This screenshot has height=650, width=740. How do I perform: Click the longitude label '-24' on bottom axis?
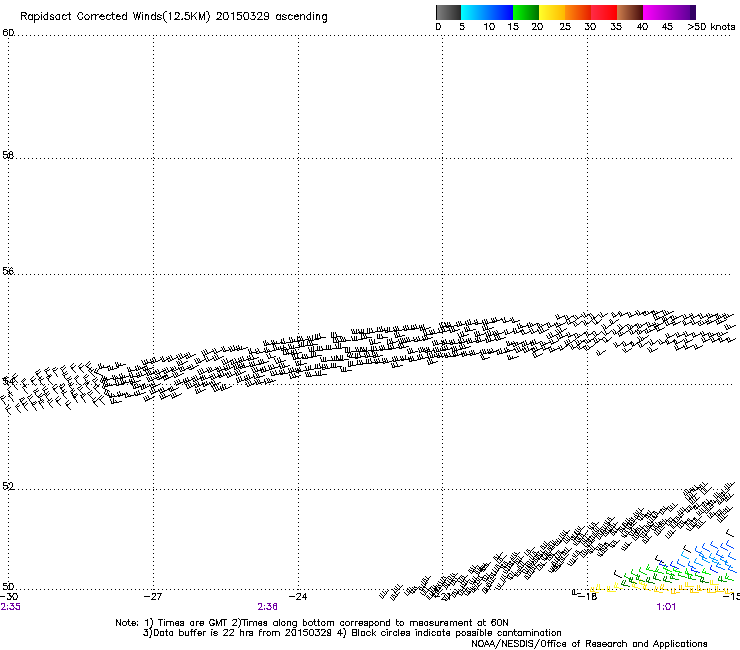click(298, 597)
